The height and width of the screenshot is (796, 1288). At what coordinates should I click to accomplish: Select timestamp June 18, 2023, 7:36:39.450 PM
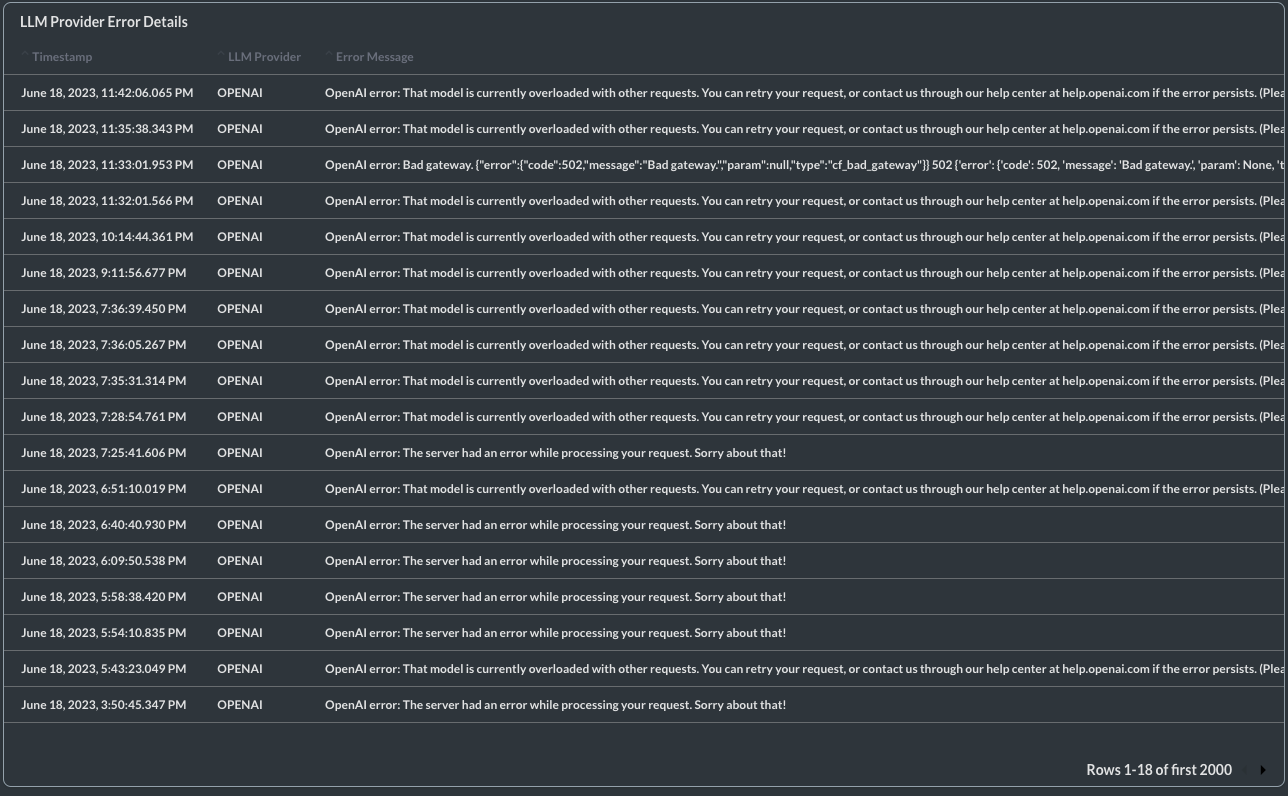coord(103,309)
